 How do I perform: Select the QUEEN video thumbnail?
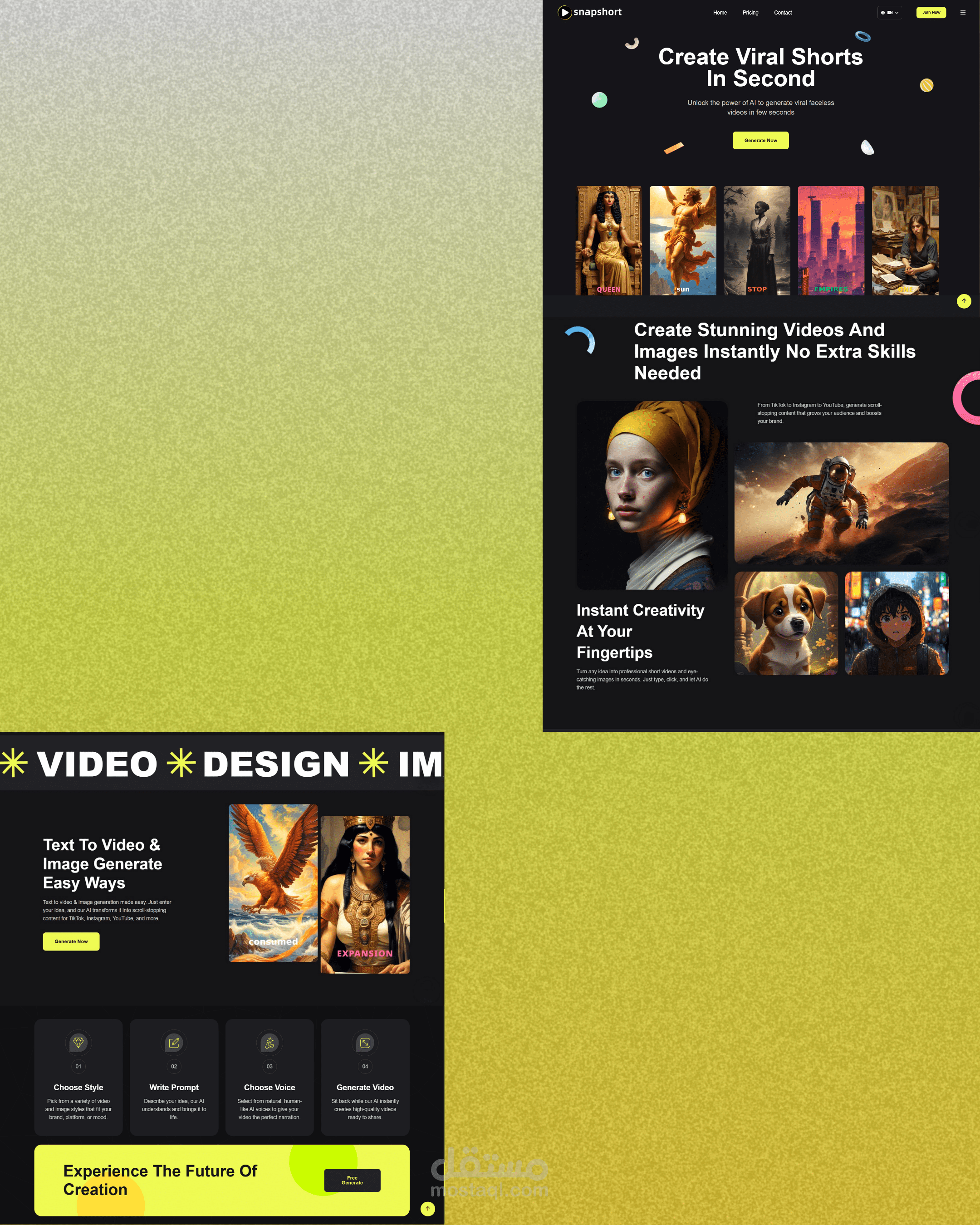point(608,240)
